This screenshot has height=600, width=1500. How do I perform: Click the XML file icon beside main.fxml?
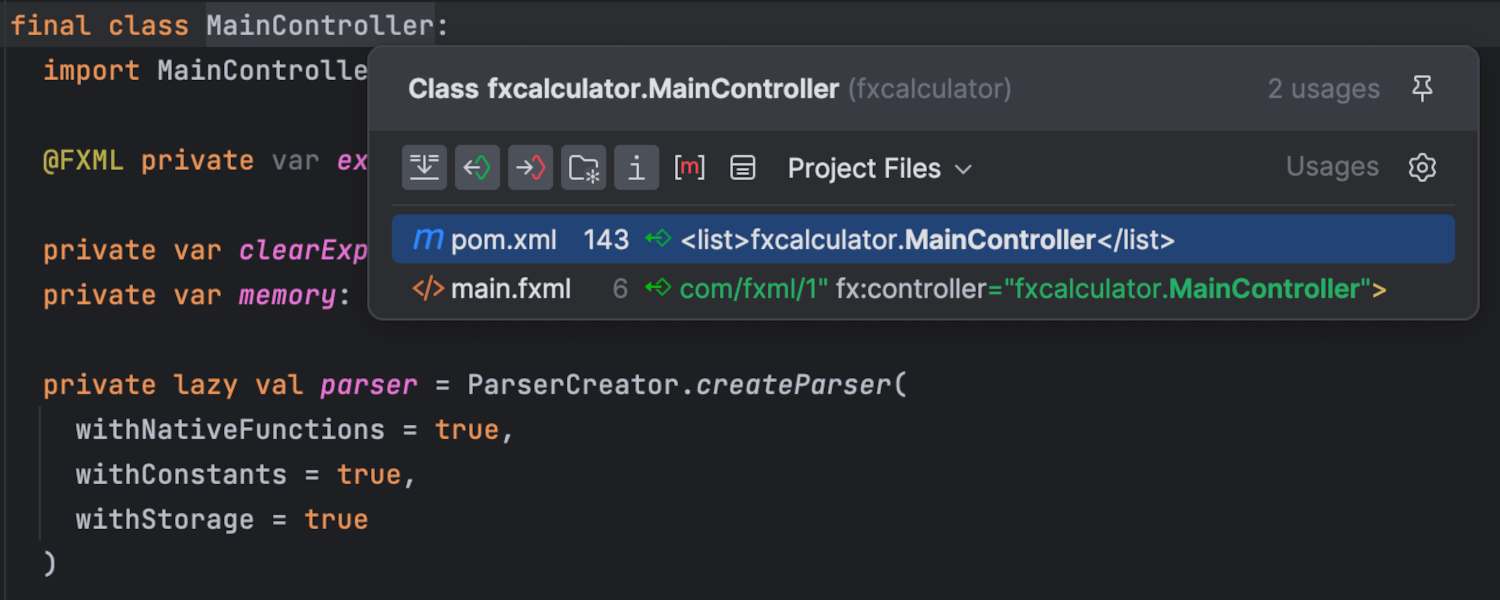[x=428, y=289]
